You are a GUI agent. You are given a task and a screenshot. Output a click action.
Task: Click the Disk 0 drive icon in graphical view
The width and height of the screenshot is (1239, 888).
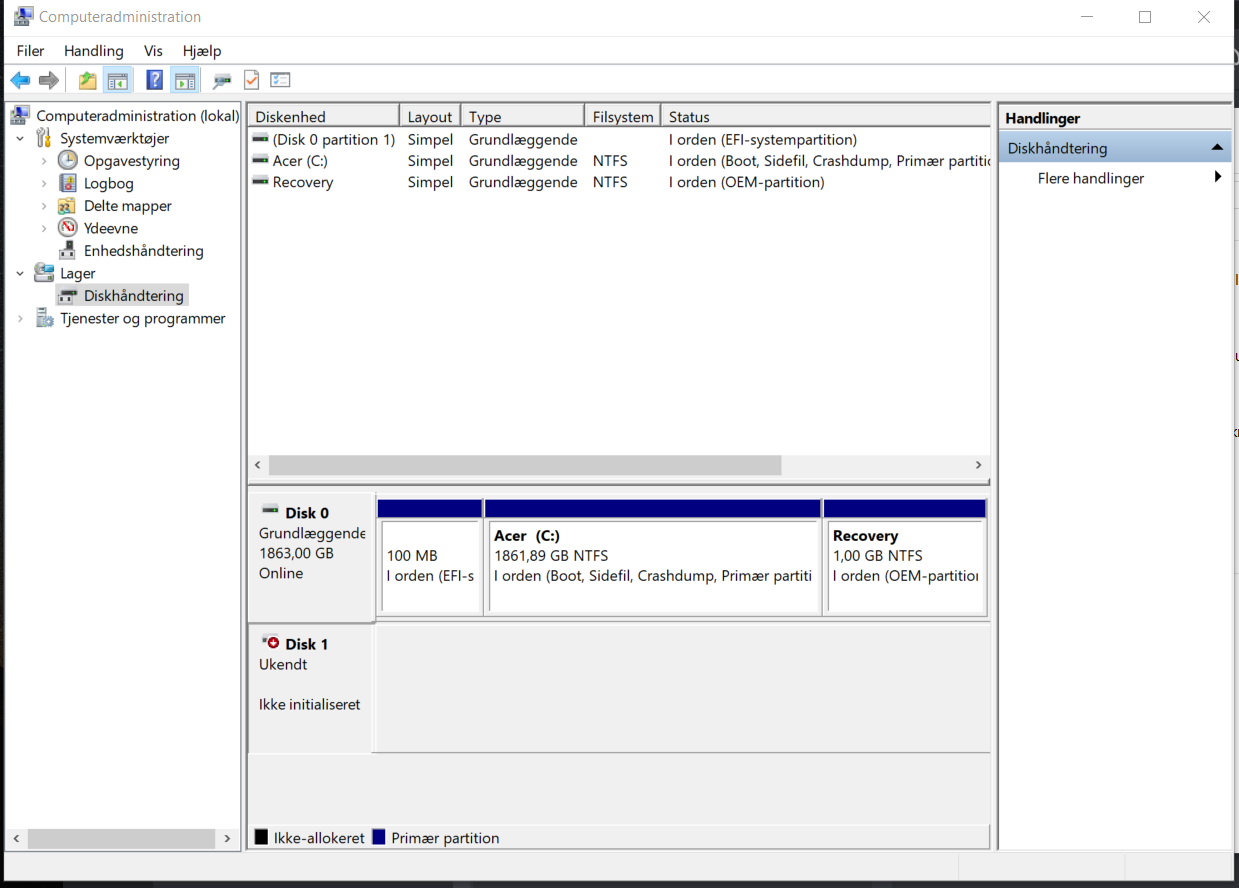270,510
